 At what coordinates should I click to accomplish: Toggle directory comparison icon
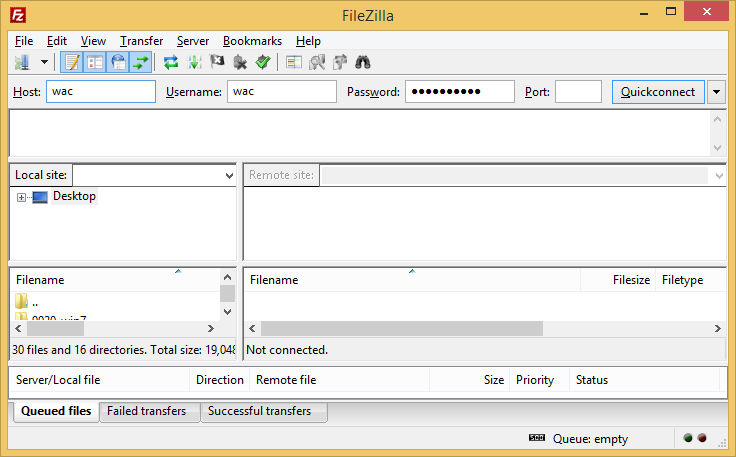[x=317, y=62]
